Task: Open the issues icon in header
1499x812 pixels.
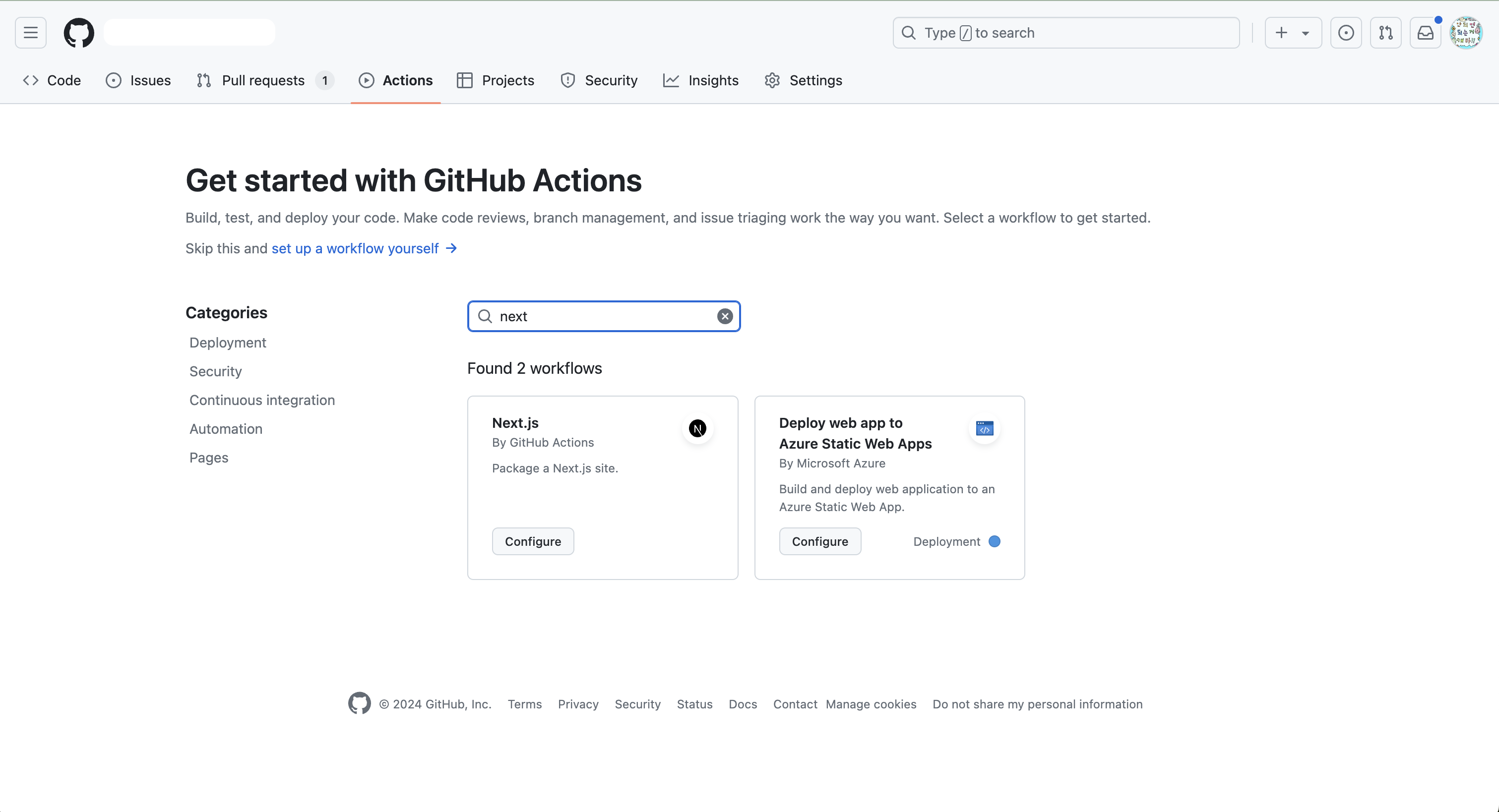Action: [1345, 33]
